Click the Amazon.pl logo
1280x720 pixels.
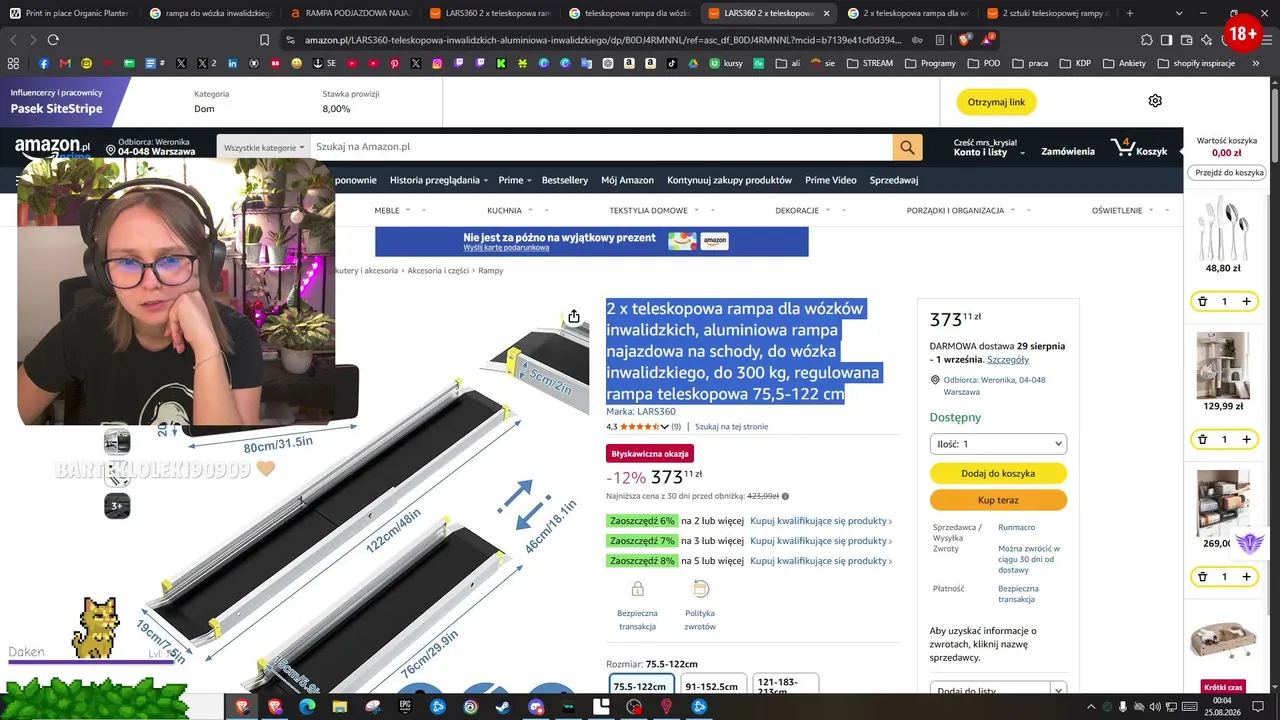(52, 148)
